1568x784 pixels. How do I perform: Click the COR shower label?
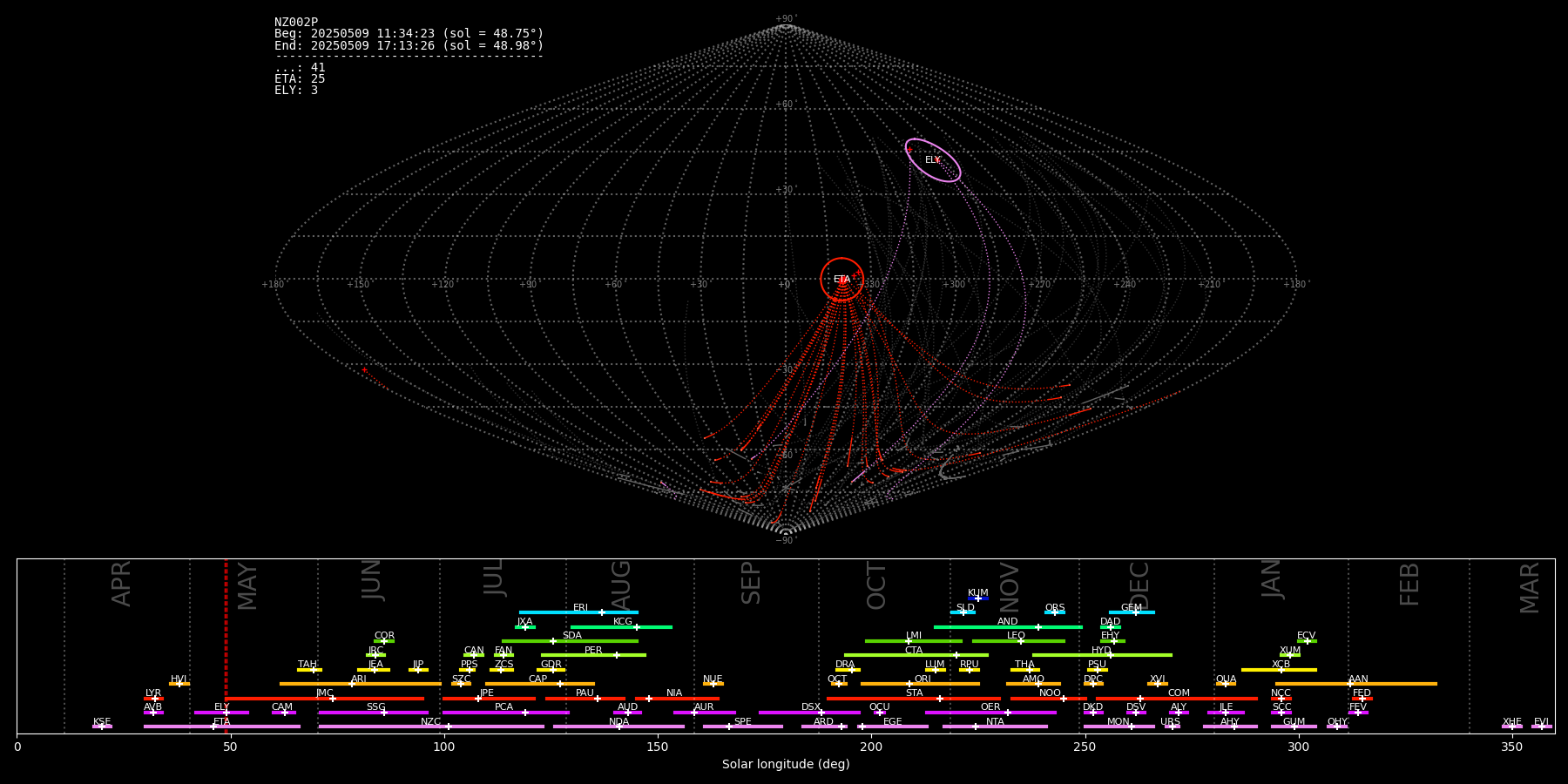[x=384, y=636]
